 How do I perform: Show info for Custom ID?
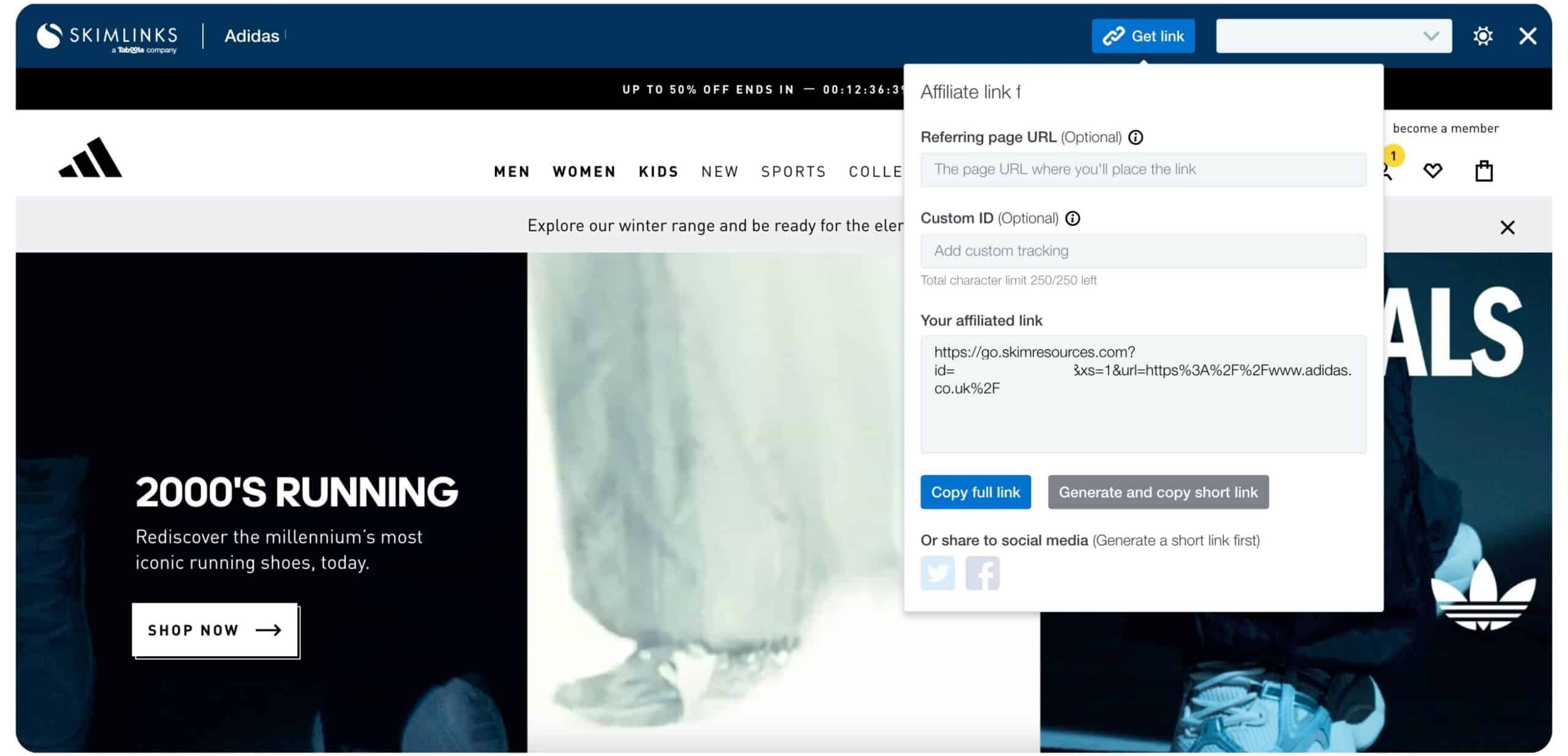coord(1072,219)
